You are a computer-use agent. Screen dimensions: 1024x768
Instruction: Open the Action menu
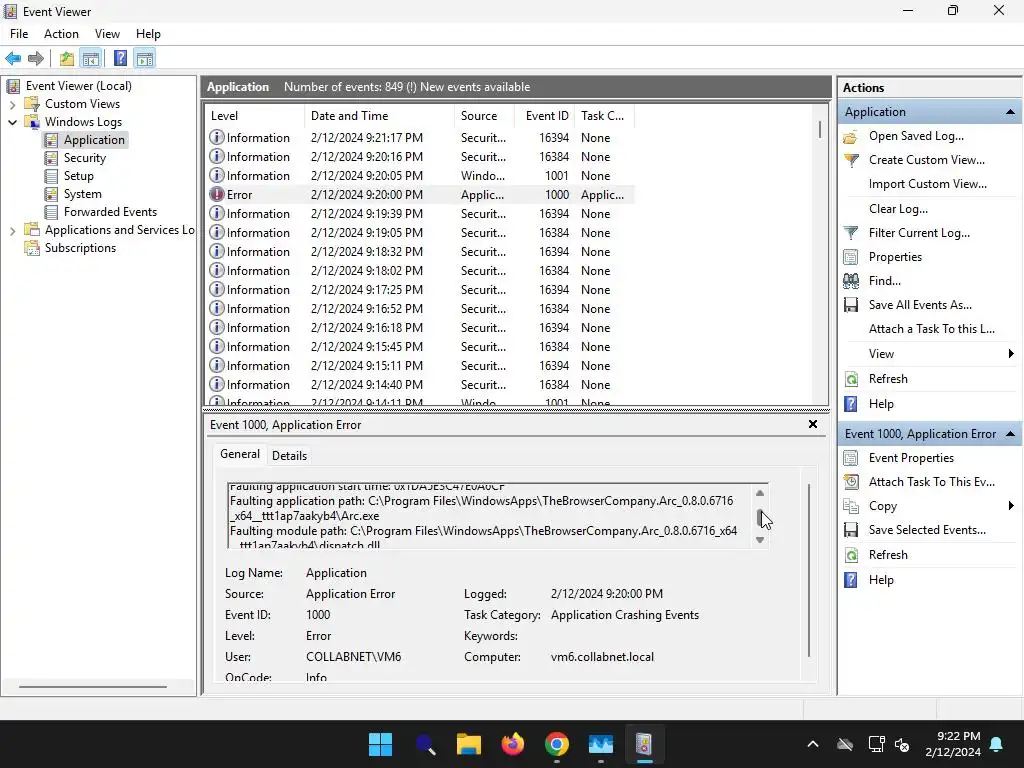61,34
